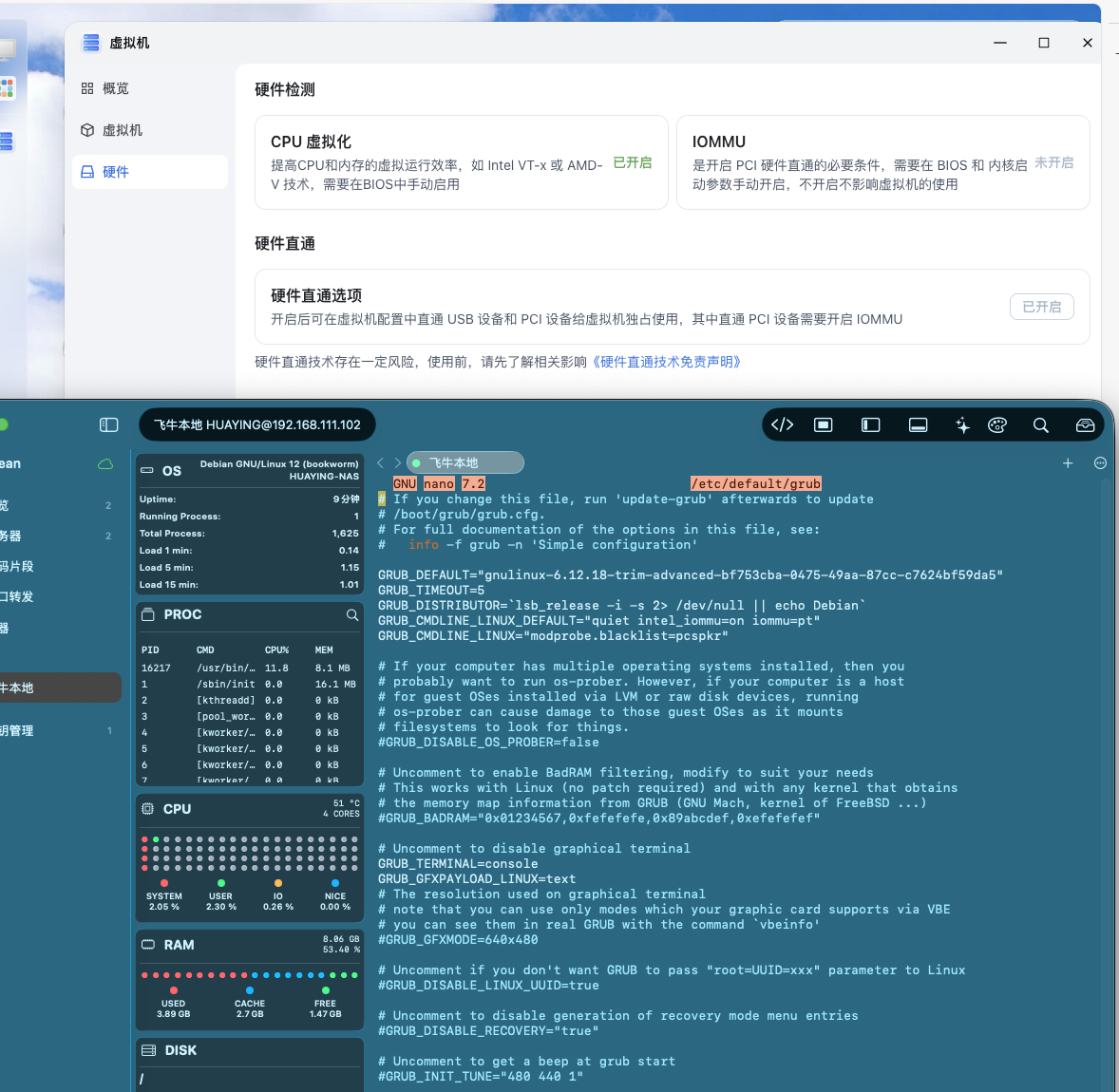The height and width of the screenshot is (1092, 1119).
Task: Open the AI assistant sparkles icon
Action: 962,424
